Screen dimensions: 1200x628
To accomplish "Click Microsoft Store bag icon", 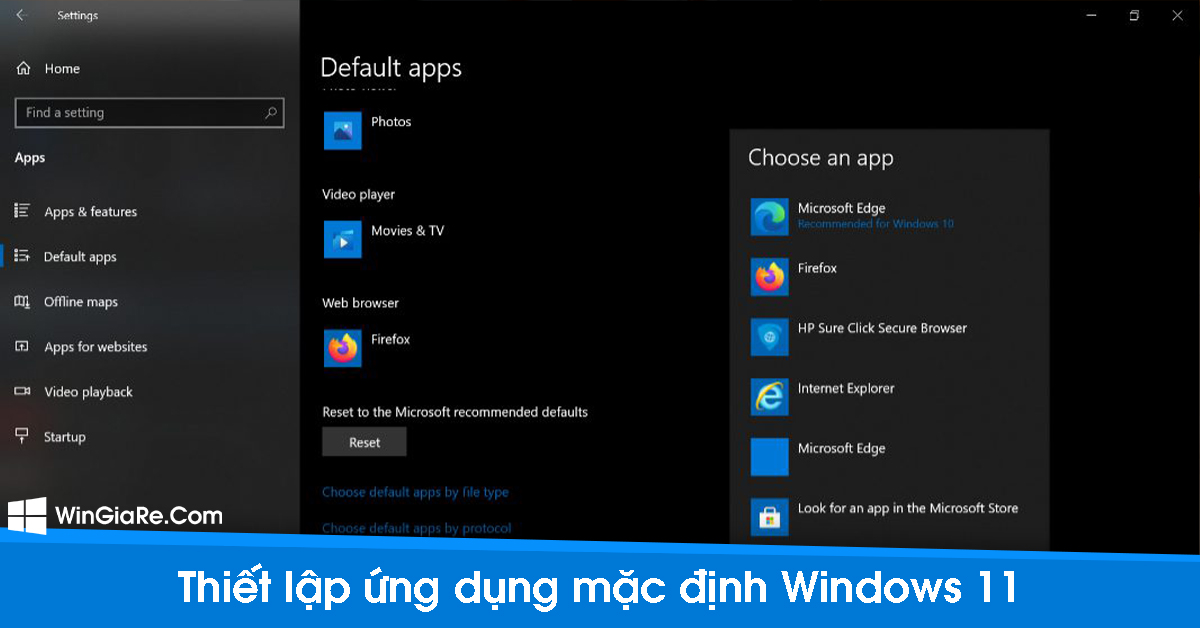I will [770, 517].
